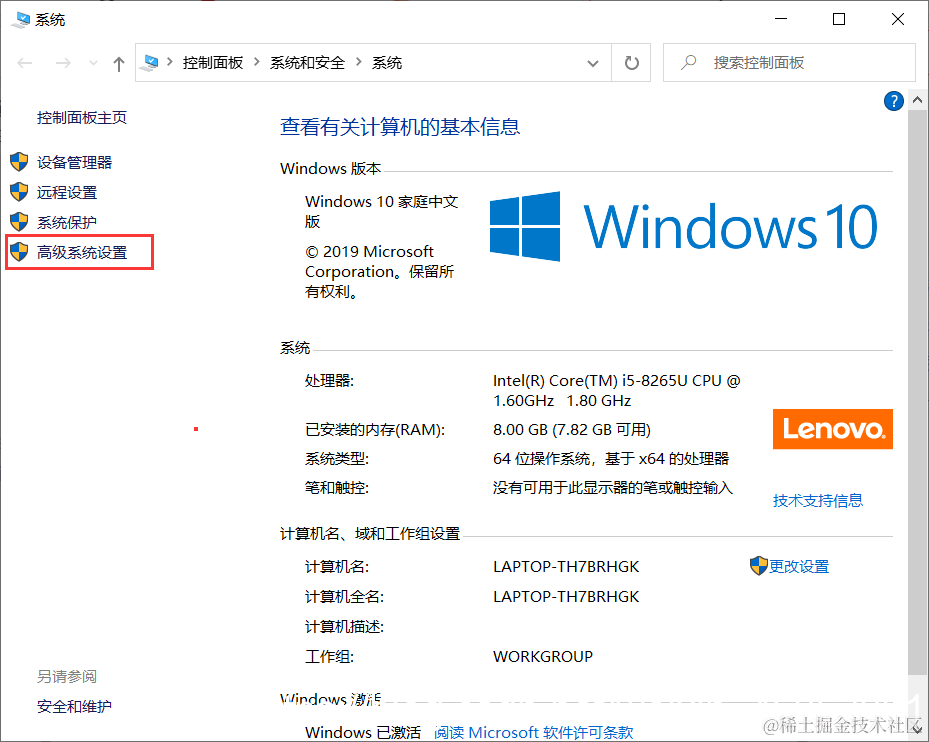Click the vertical scrollbar track
The image size is (929, 742).
coord(917,391)
